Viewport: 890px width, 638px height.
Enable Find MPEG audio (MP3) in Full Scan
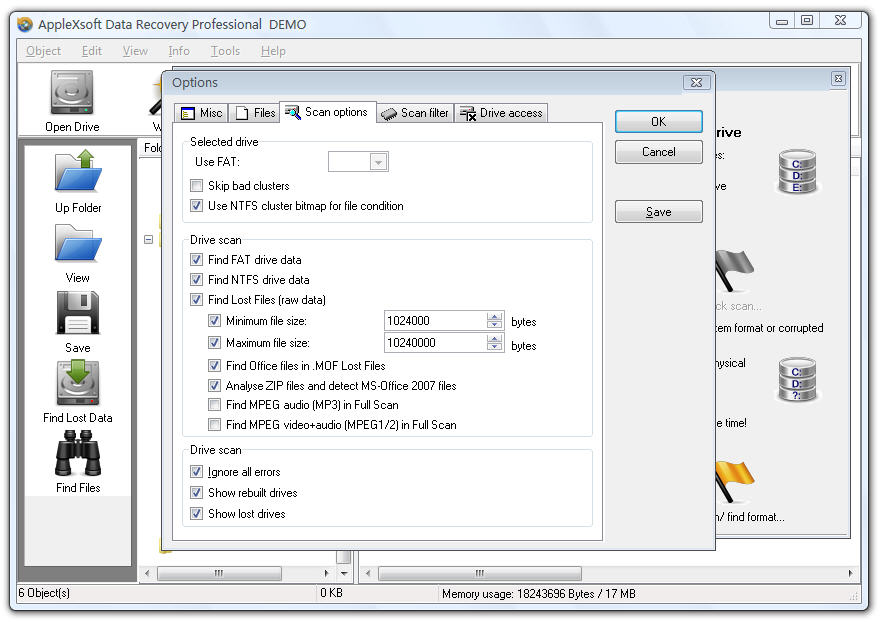(x=214, y=404)
